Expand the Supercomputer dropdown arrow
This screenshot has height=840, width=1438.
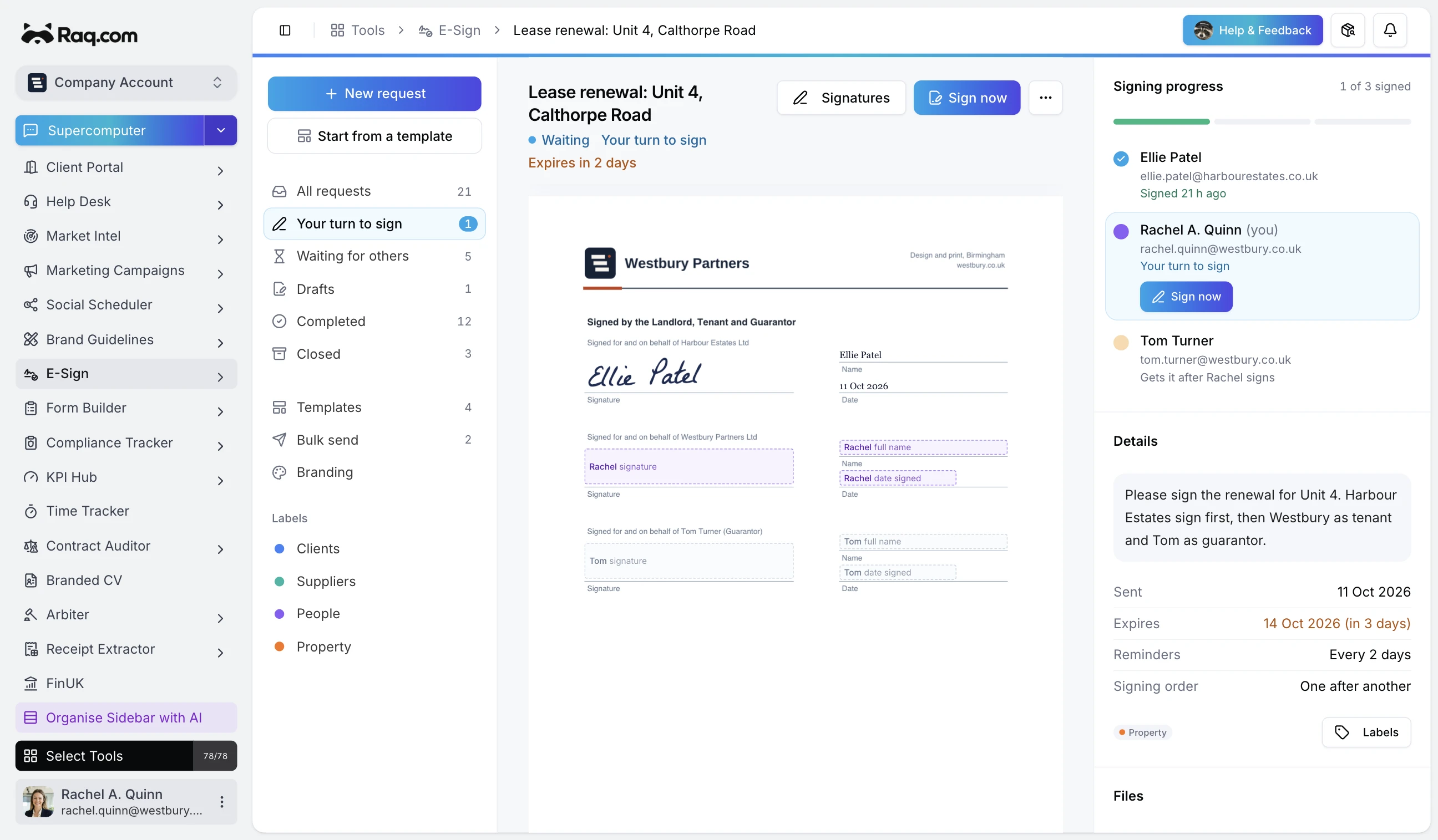coord(221,131)
